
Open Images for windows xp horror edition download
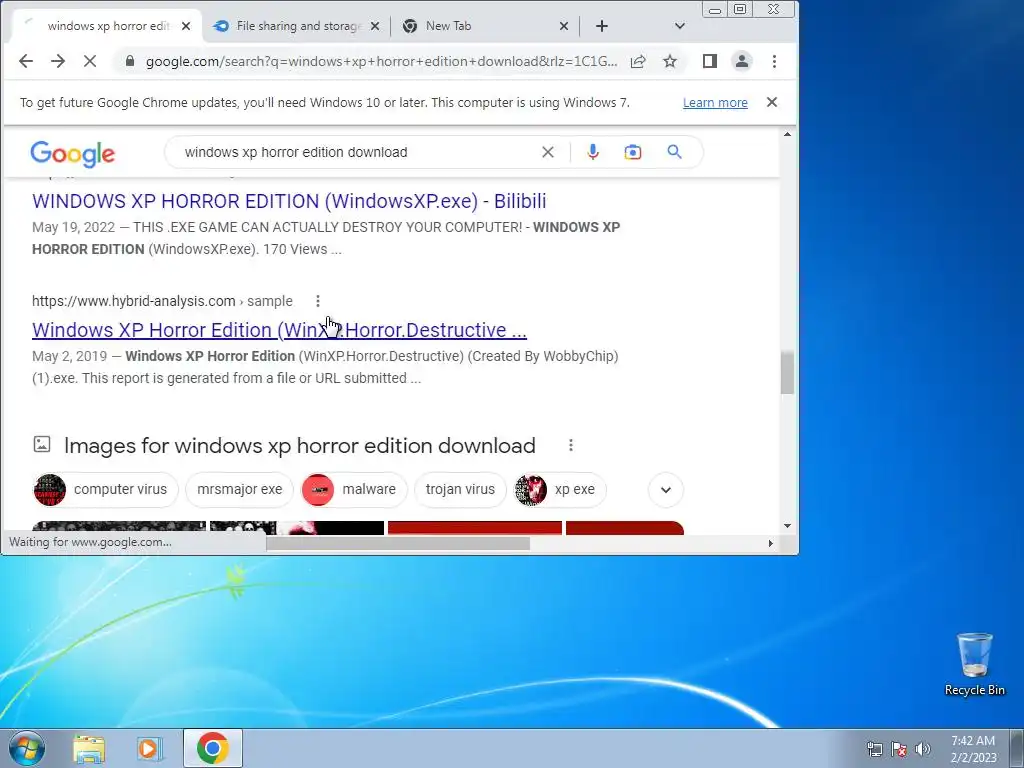point(300,445)
